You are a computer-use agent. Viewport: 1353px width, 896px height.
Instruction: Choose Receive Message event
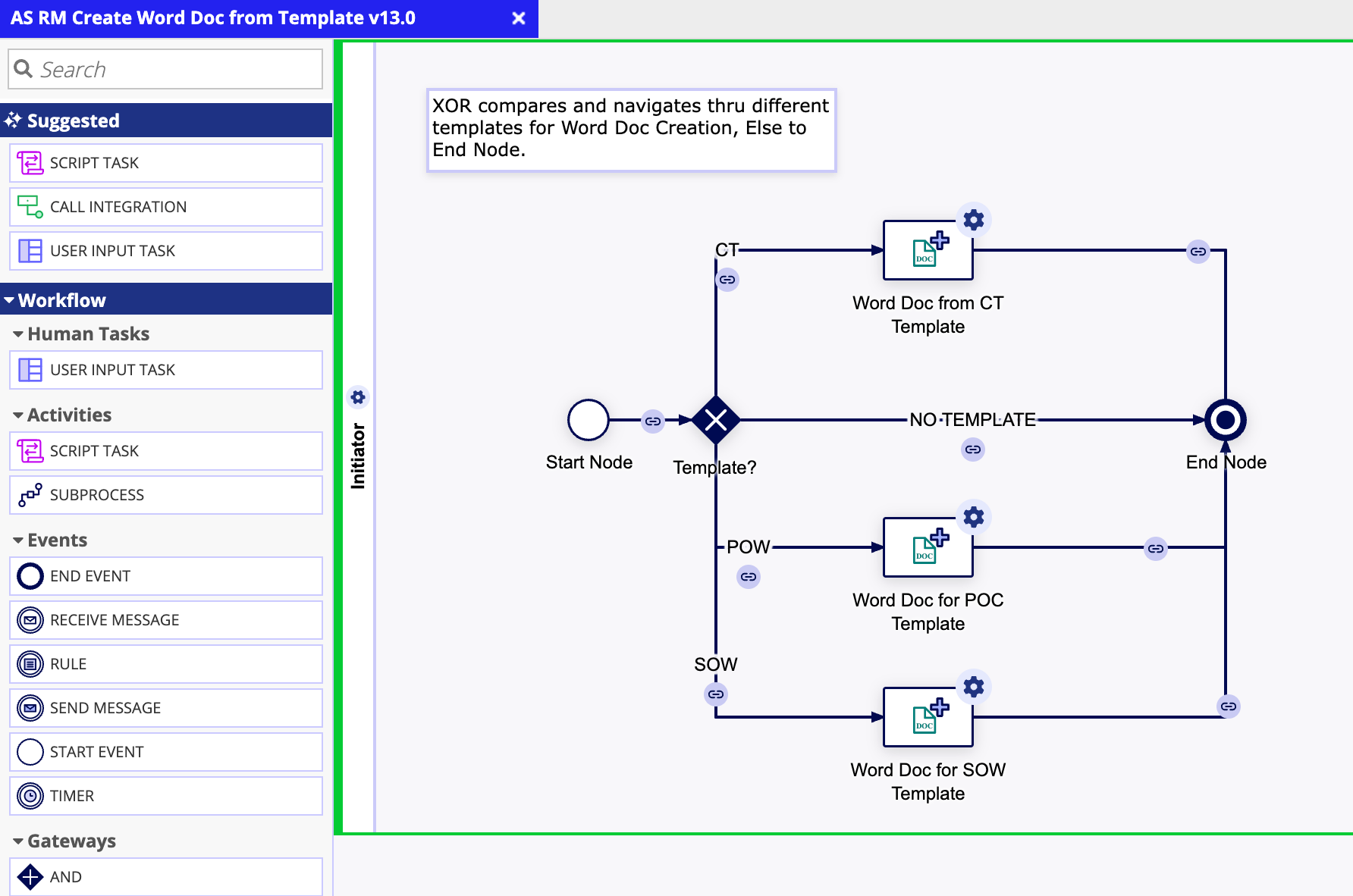pyautogui.click(x=166, y=620)
